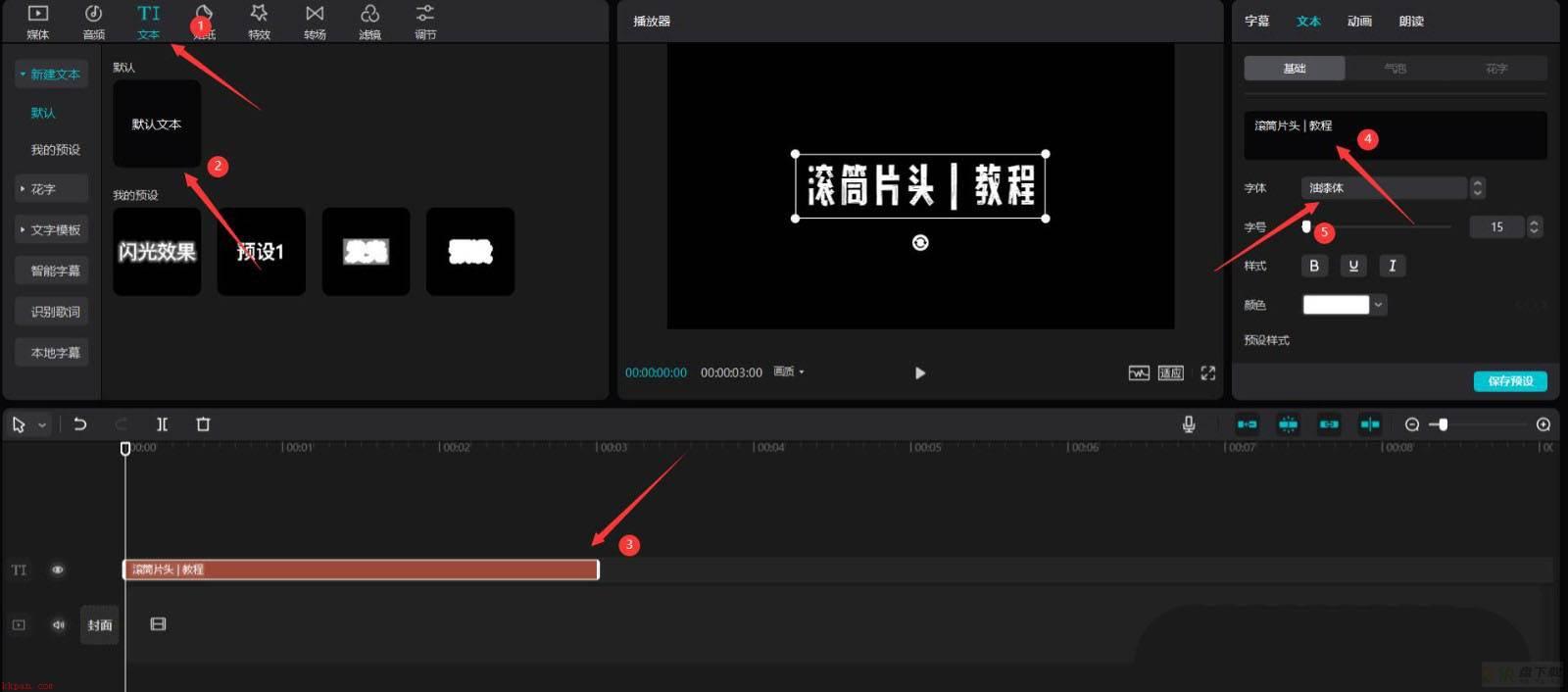Screen dimensions: 1568x692
Task: Open the 转场 transitions tab
Action: [x=315, y=22]
